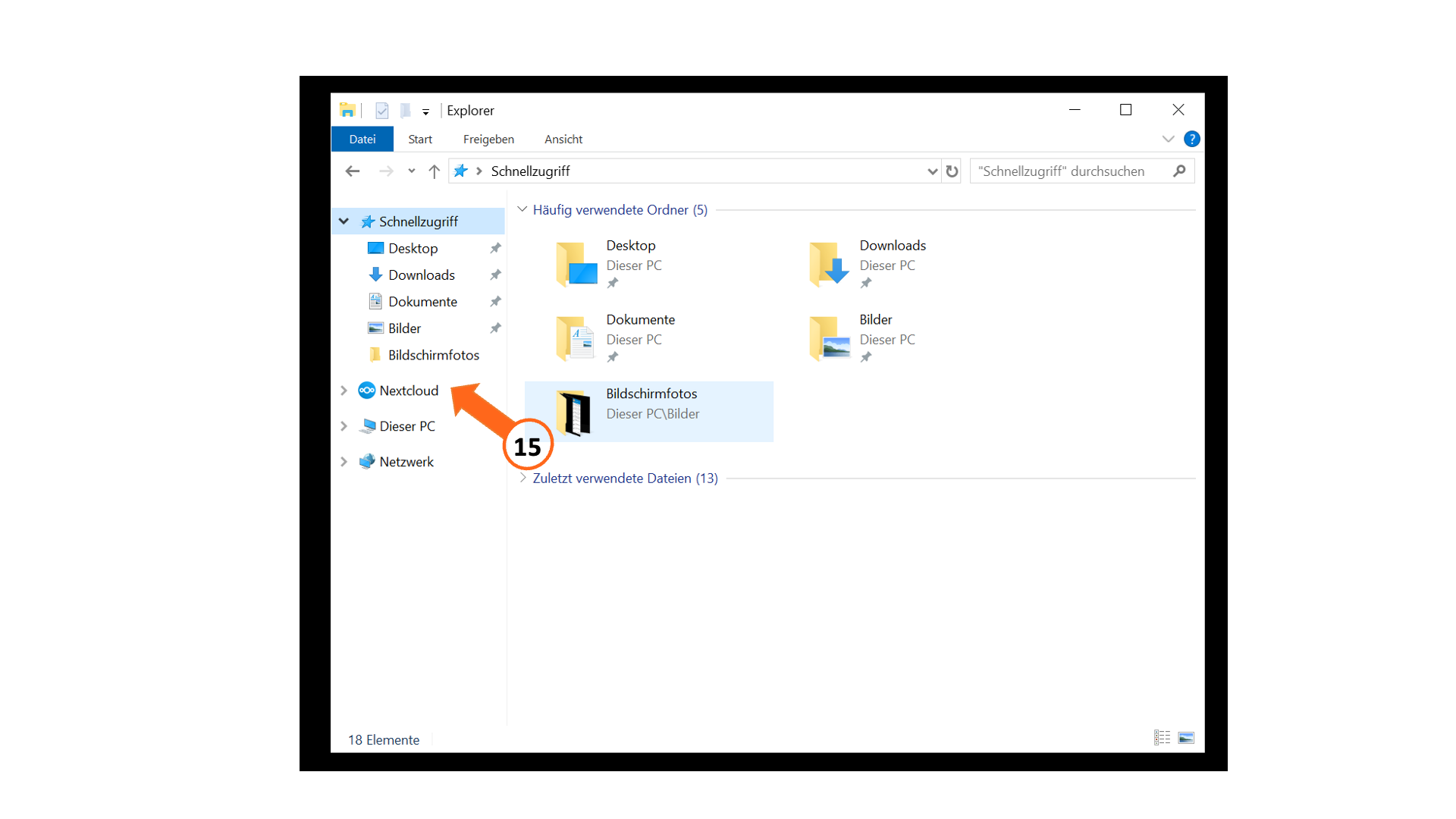The width and height of the screenshot is (1456, 819).
Task: Switch to details view in status bar
Action: [x=1163, y=738]
